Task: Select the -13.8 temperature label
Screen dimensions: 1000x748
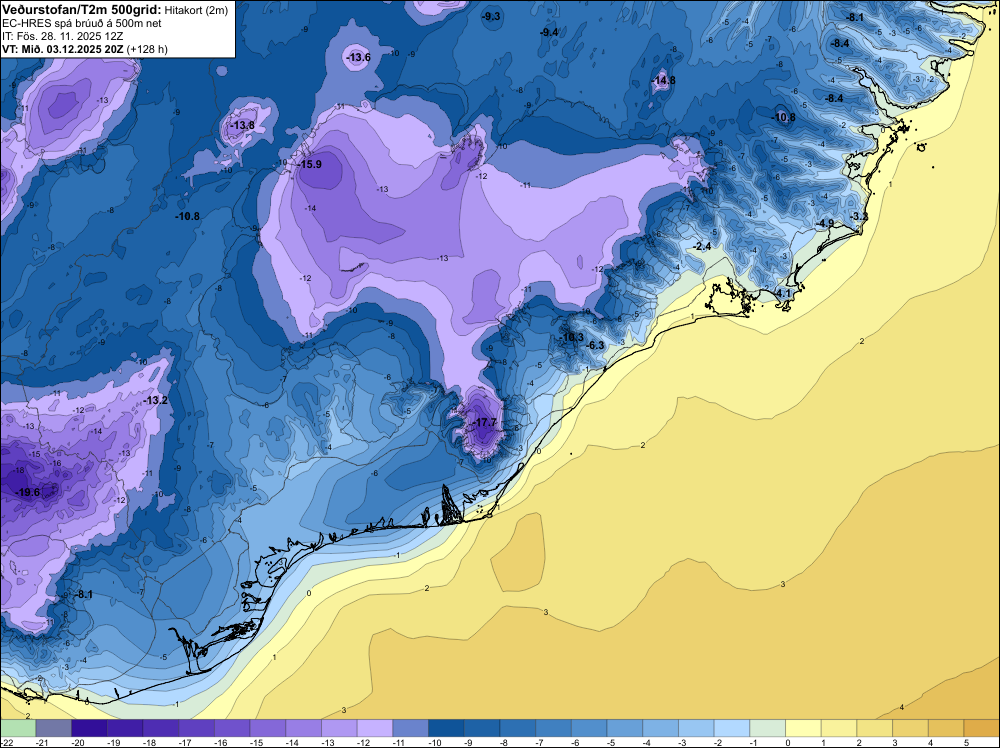Action: (x=242, y=125)
